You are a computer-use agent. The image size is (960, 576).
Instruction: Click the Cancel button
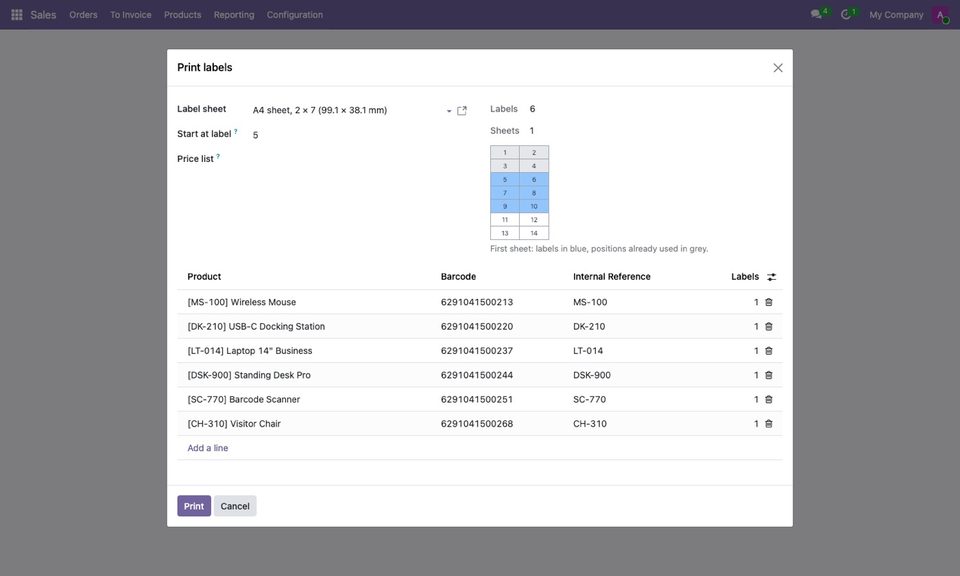[235, 506]
